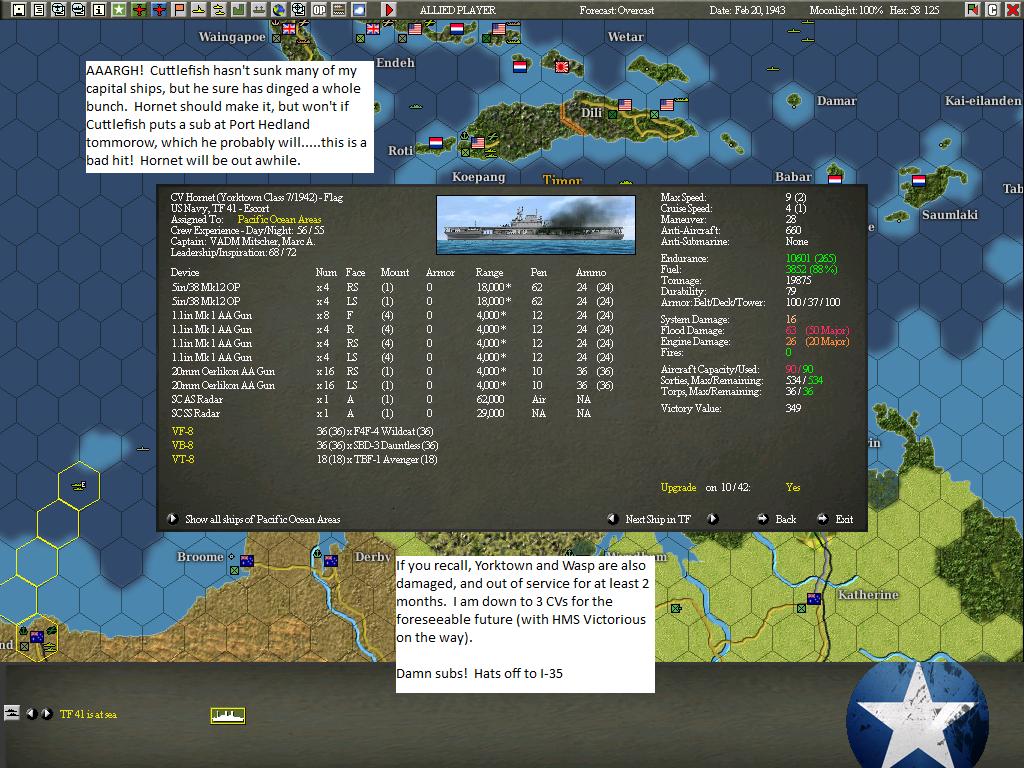Select the Katherine base flag
Screen dimensions: 1024x768
click(x=814, y=599)
